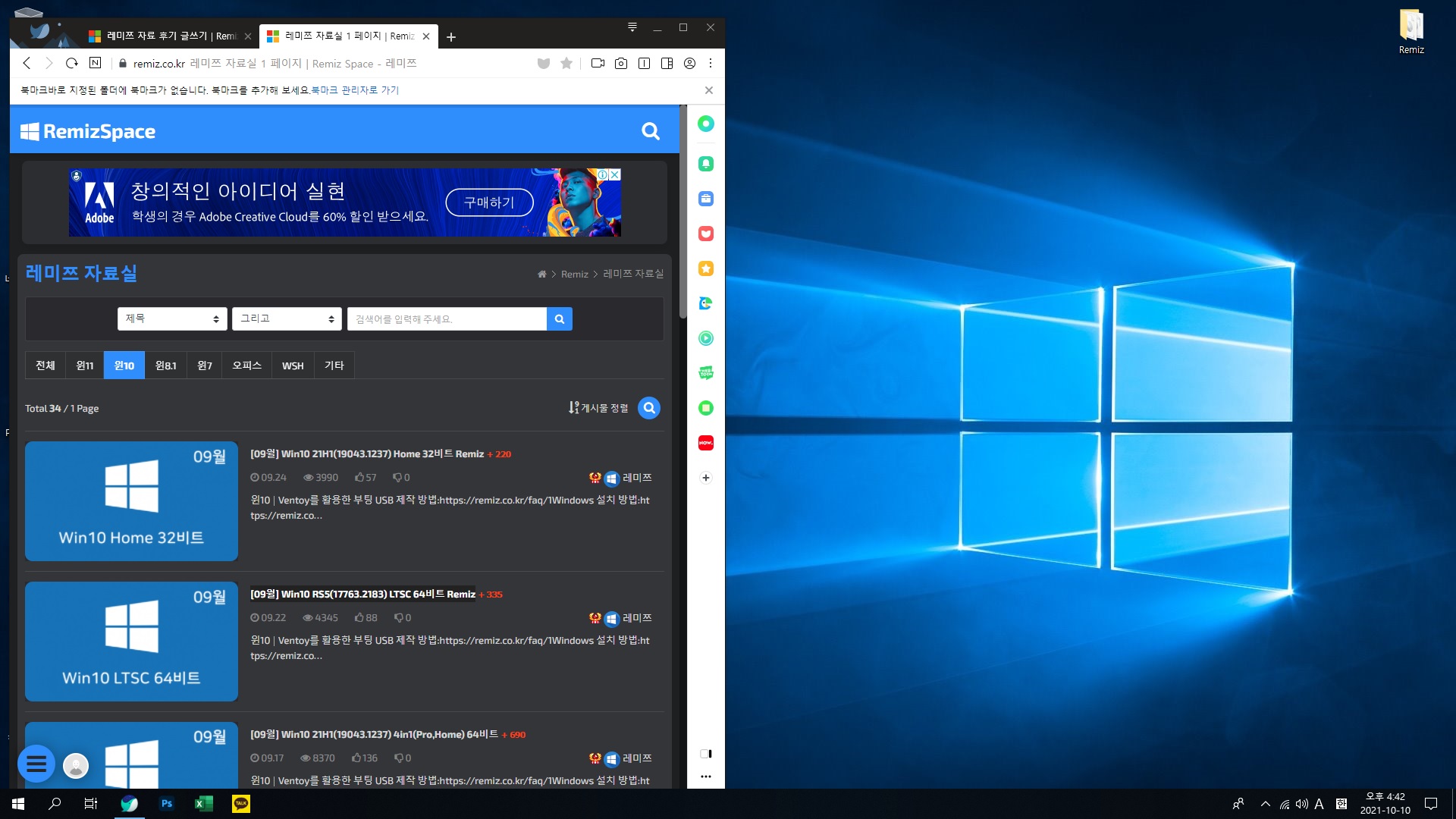This screenshot has height=819, width=1456.
Task: Click the RemizSpace logo
Action: click(x=88, y=131)
